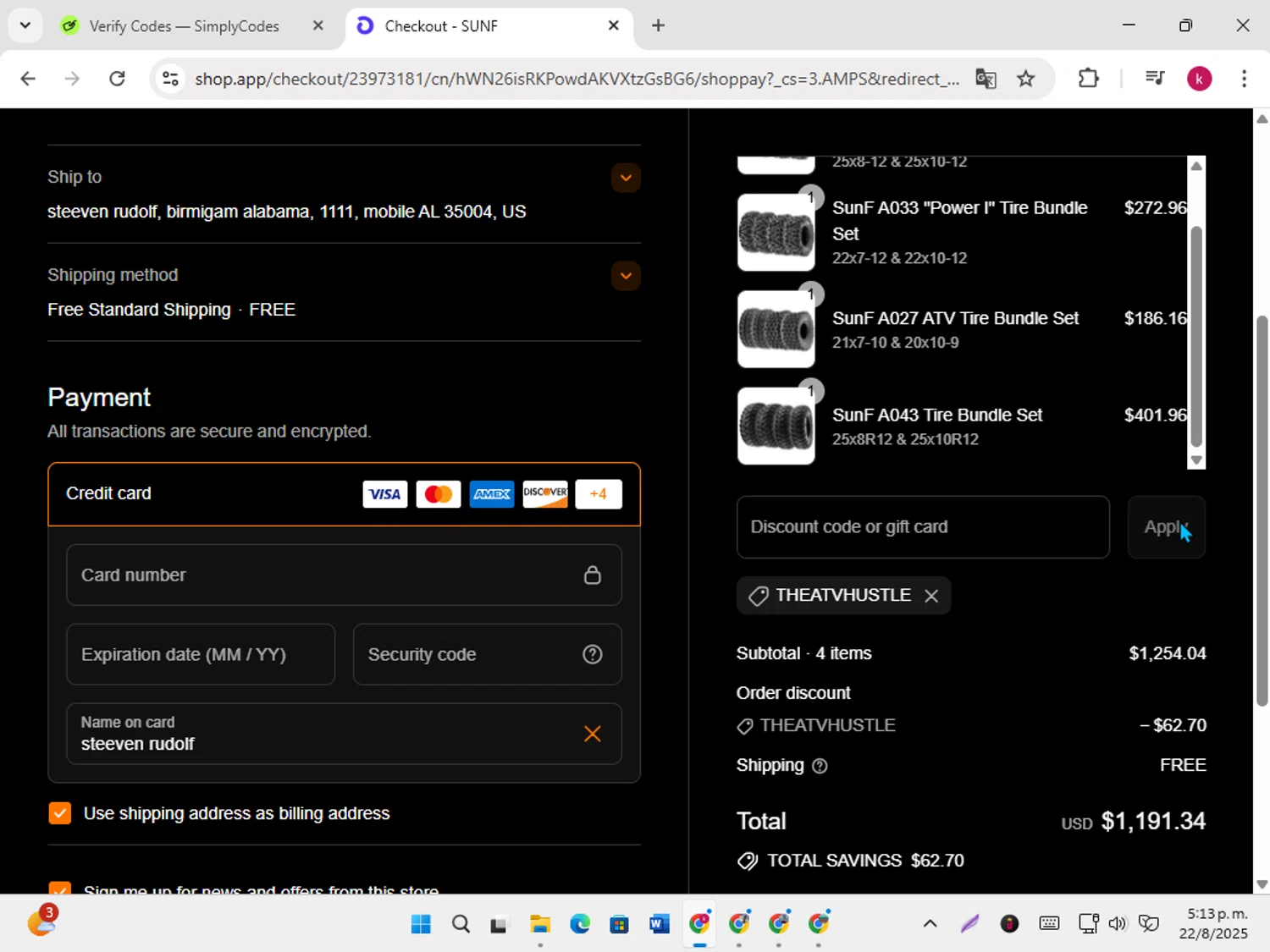Open the media control icon in toolbar
The width and height of the screenshot is (1270, 952).
(1155, 79)
